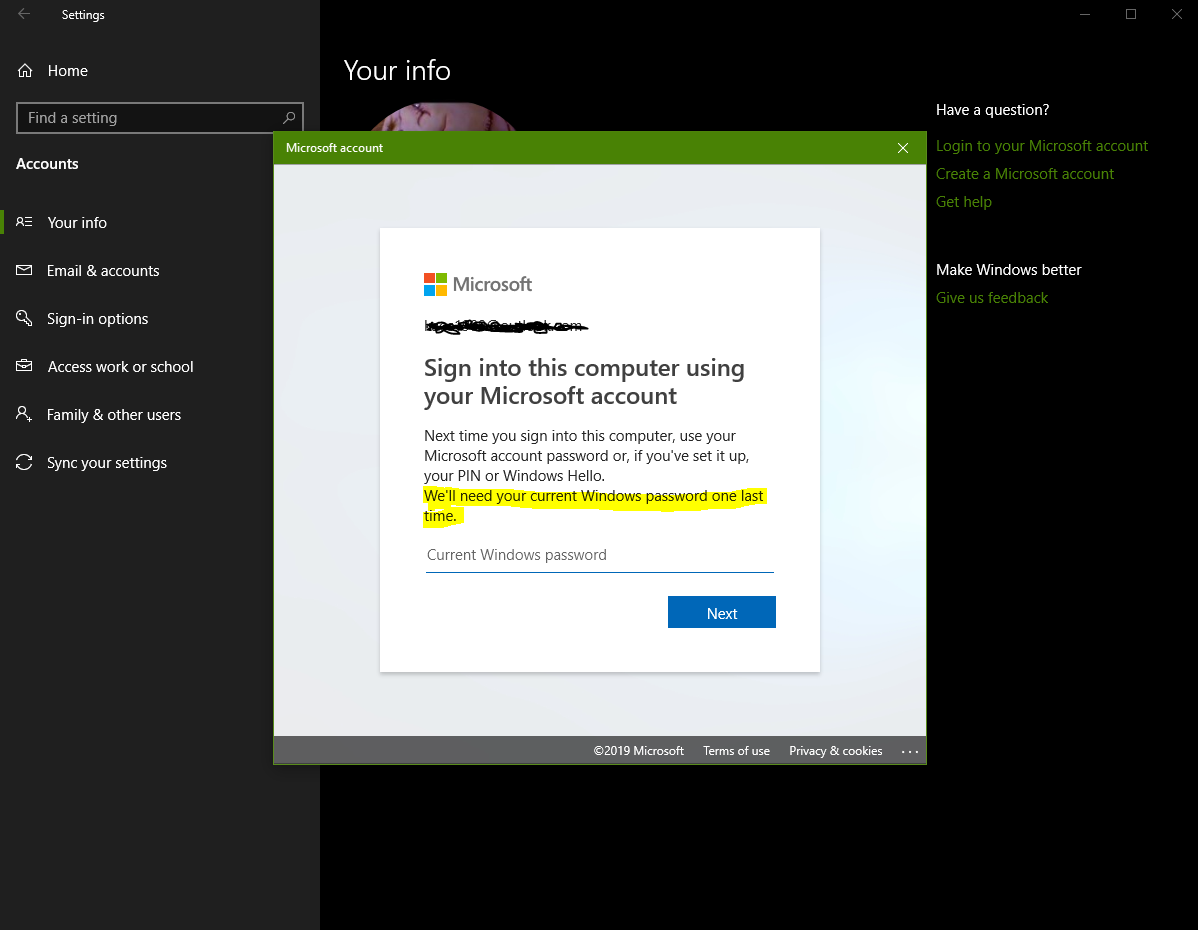Open Sync your settings page
1198x930 pixels.
[x=107, y=463]
